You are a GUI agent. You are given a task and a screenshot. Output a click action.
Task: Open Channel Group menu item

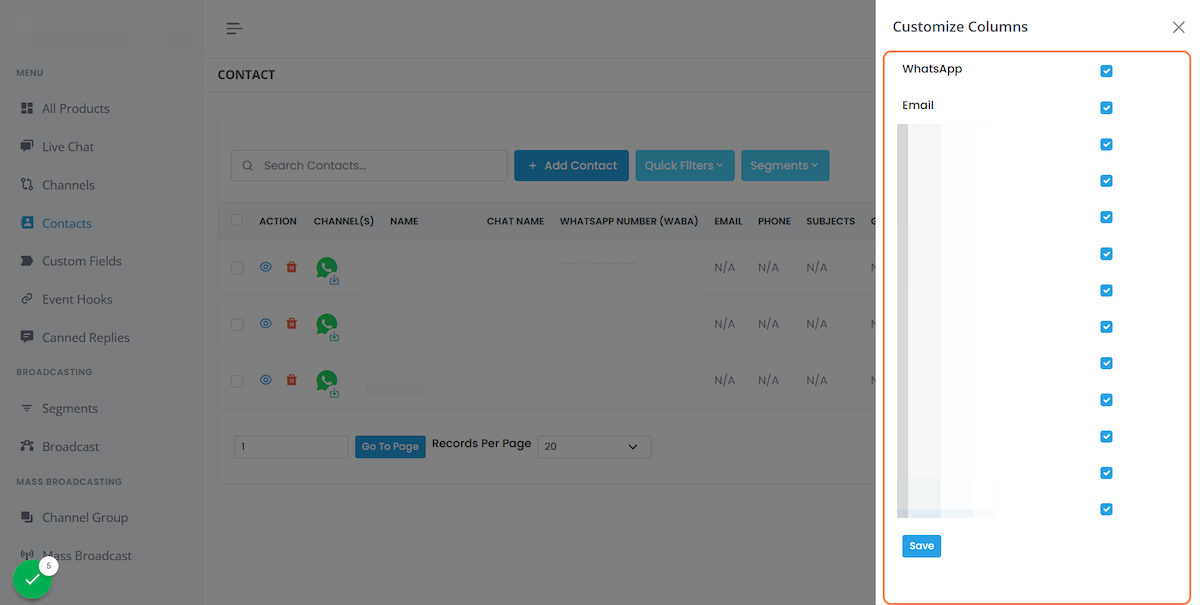click(x=85, y=517)
